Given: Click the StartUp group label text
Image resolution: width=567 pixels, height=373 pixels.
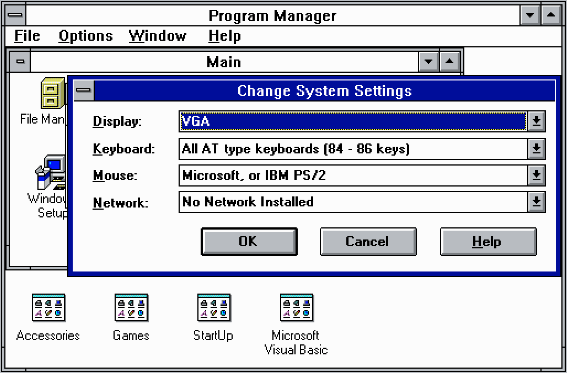Looking at the screenshot, I should 213,336.
